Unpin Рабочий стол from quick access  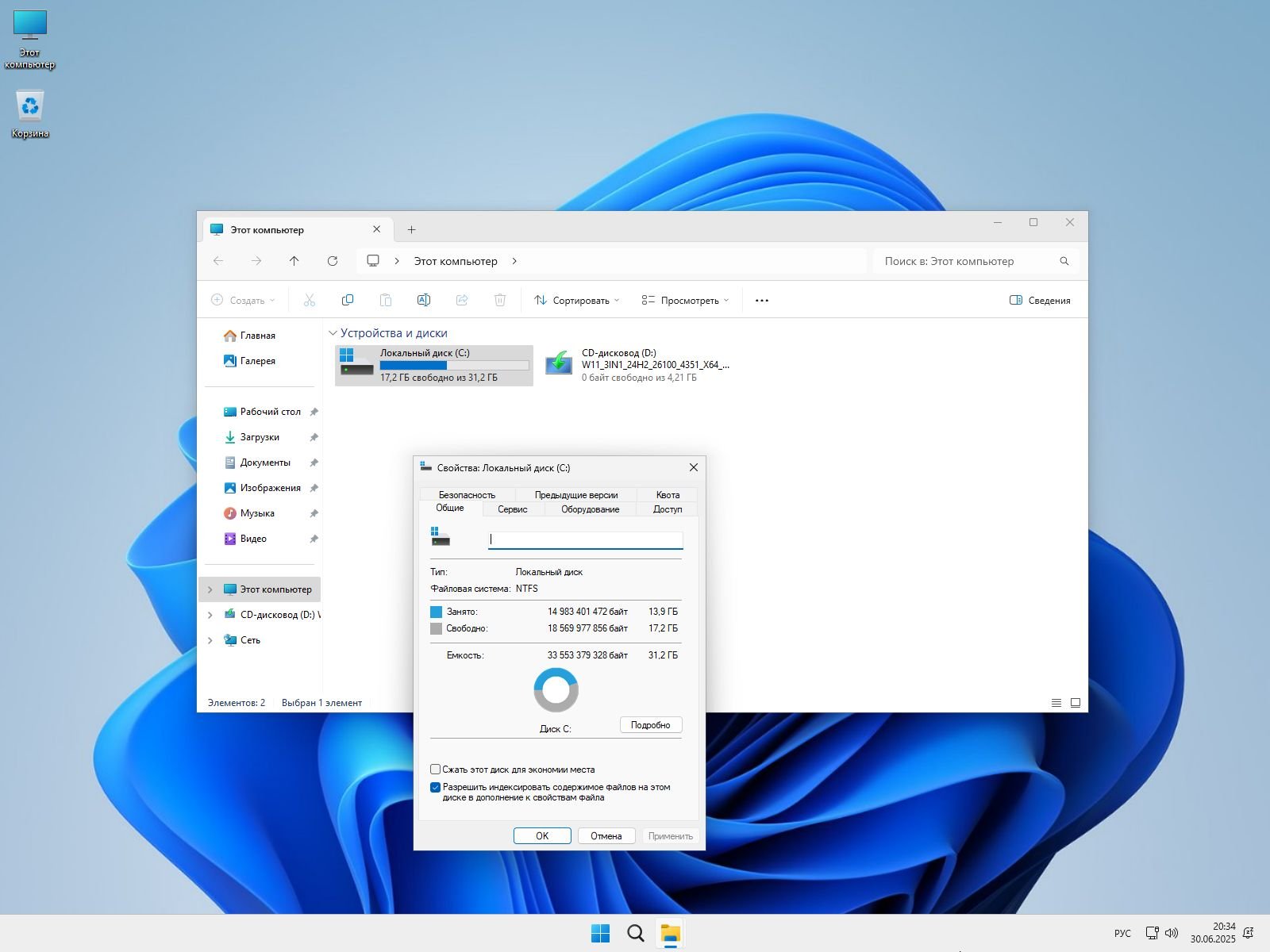click(x=314, y=412)
